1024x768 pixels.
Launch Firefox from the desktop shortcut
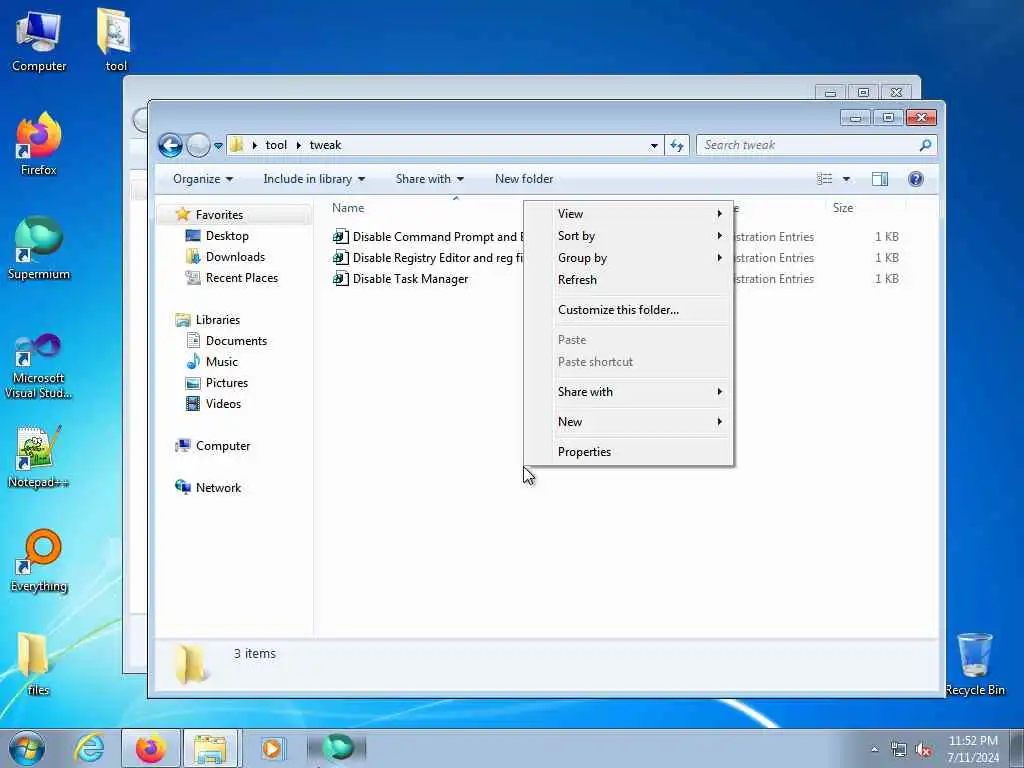(39, 144)
